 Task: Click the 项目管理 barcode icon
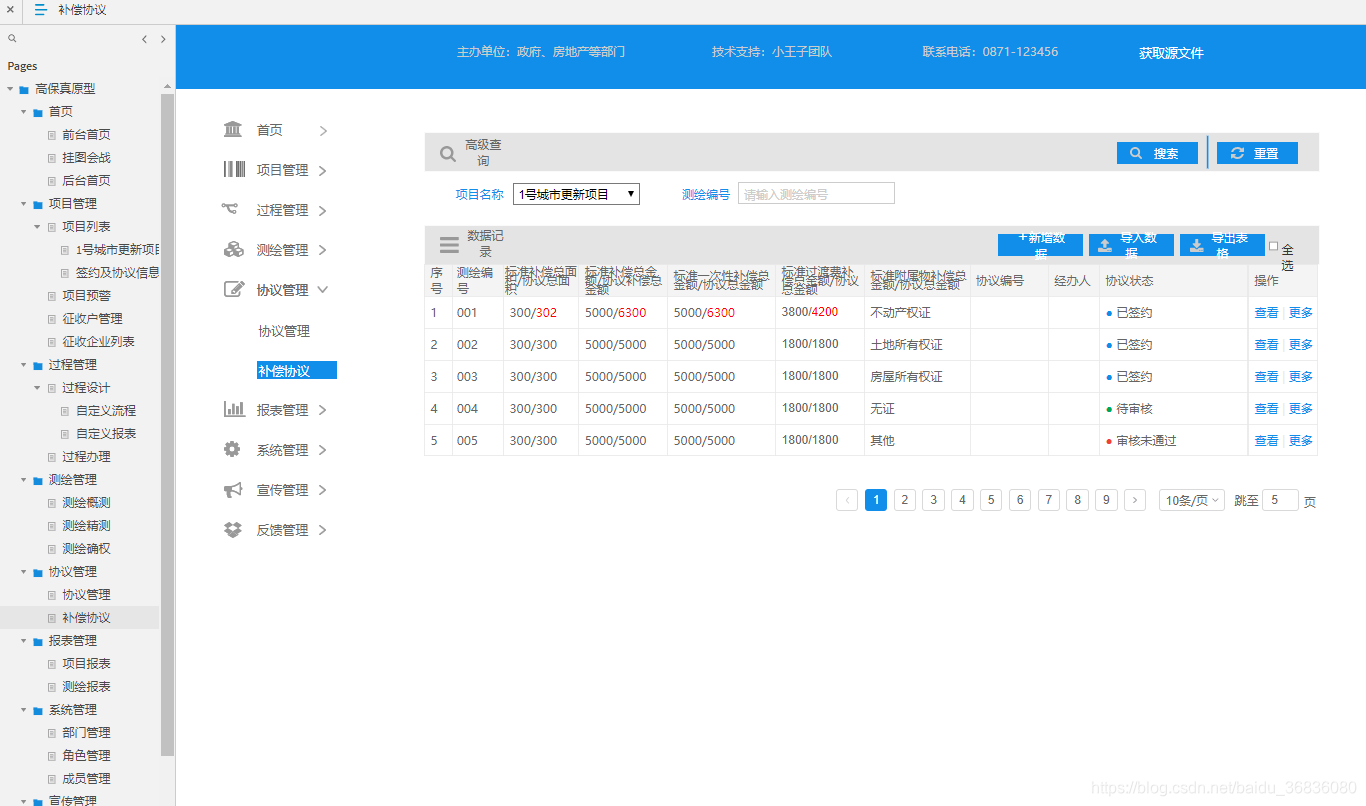[x=233, y=169]
